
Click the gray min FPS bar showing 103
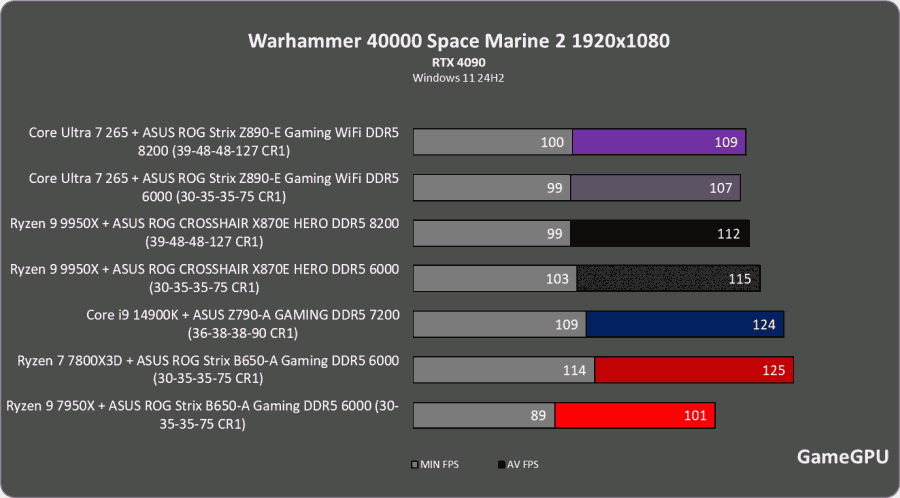pyautogui.click(x=495, y=278)
